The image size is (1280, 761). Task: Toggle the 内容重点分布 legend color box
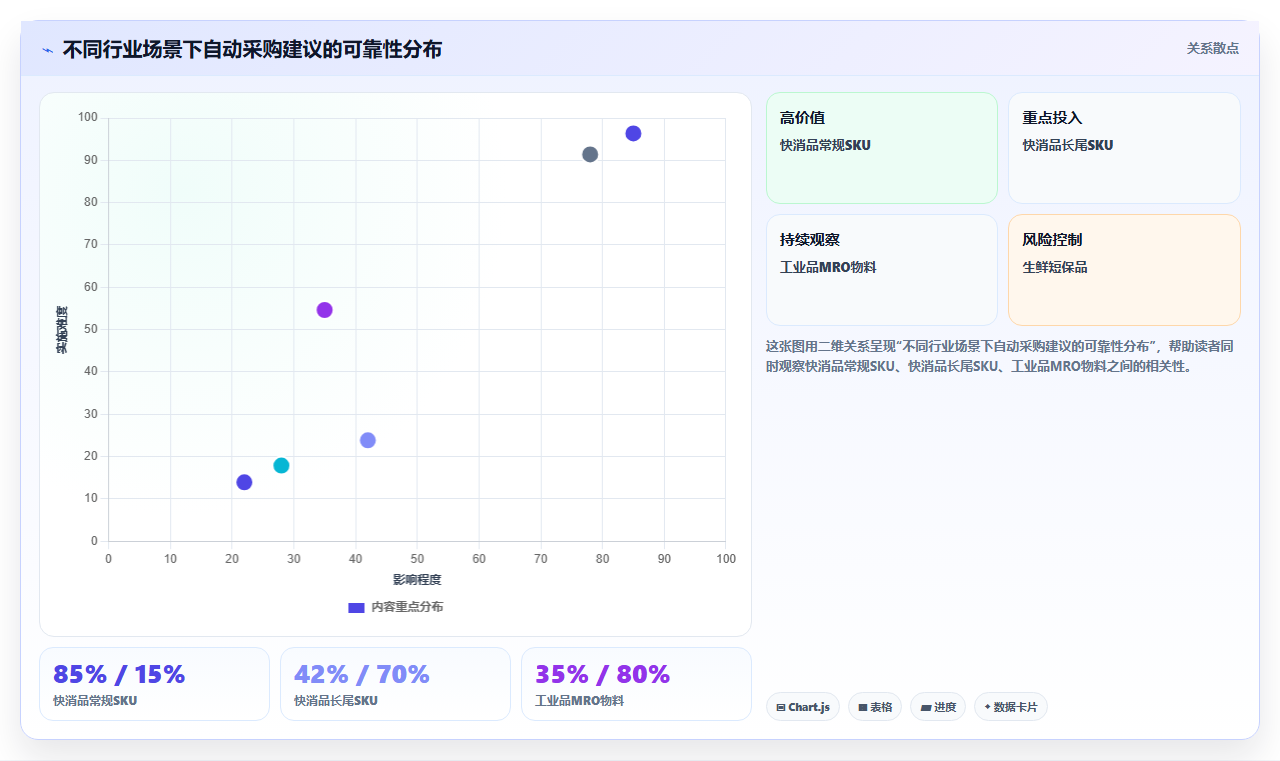pos(356,607)
